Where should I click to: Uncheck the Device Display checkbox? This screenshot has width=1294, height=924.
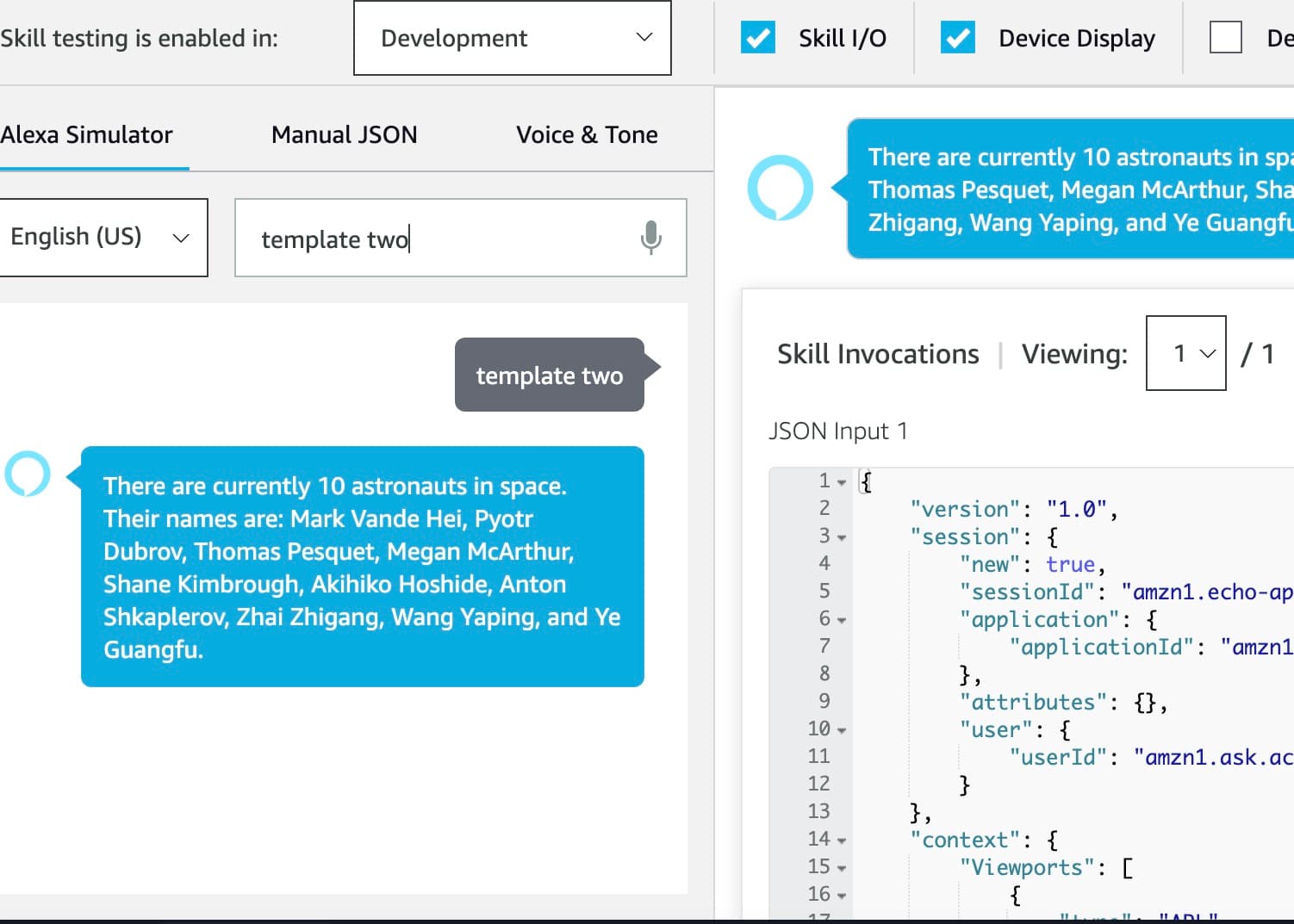click(958, 38)
